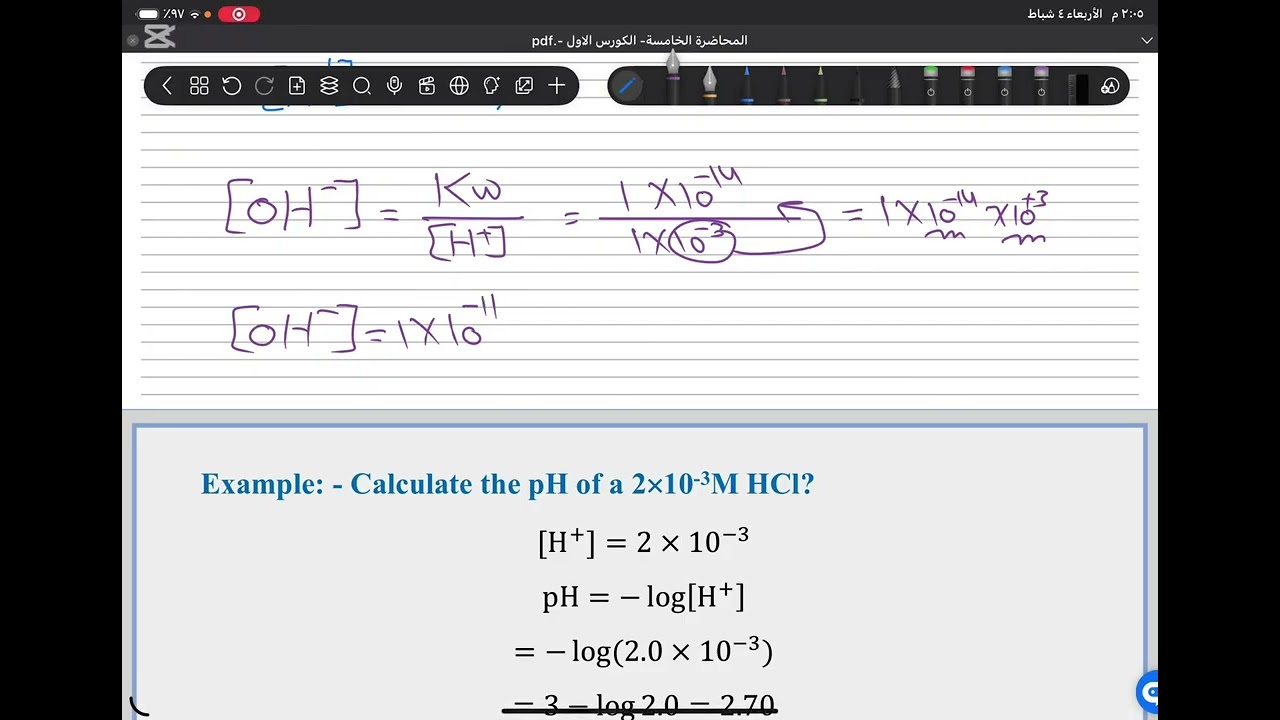Screen dimensions: 1280x720
Task: Open the Wi-Fi status icon
Action: point(193,14)
